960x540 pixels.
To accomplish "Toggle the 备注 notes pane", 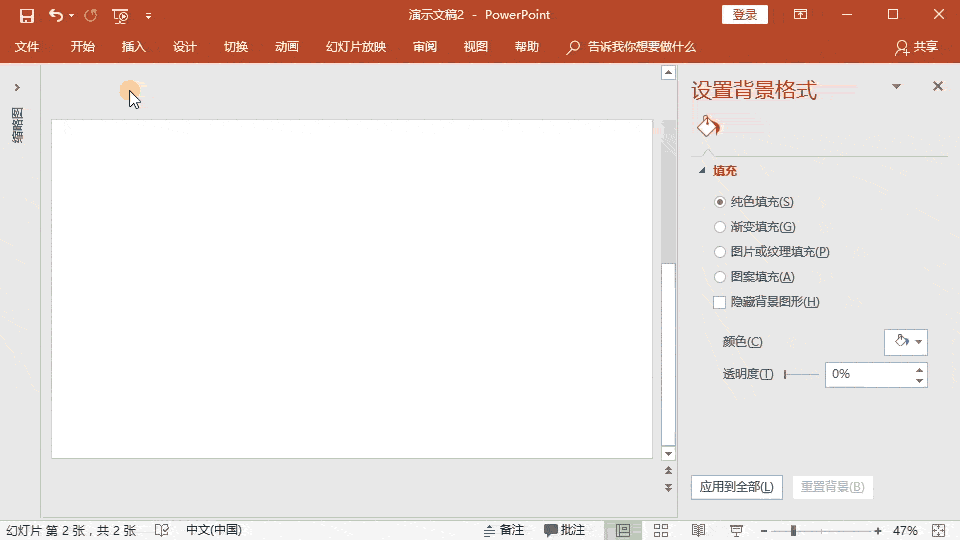I will pos(504,530).
